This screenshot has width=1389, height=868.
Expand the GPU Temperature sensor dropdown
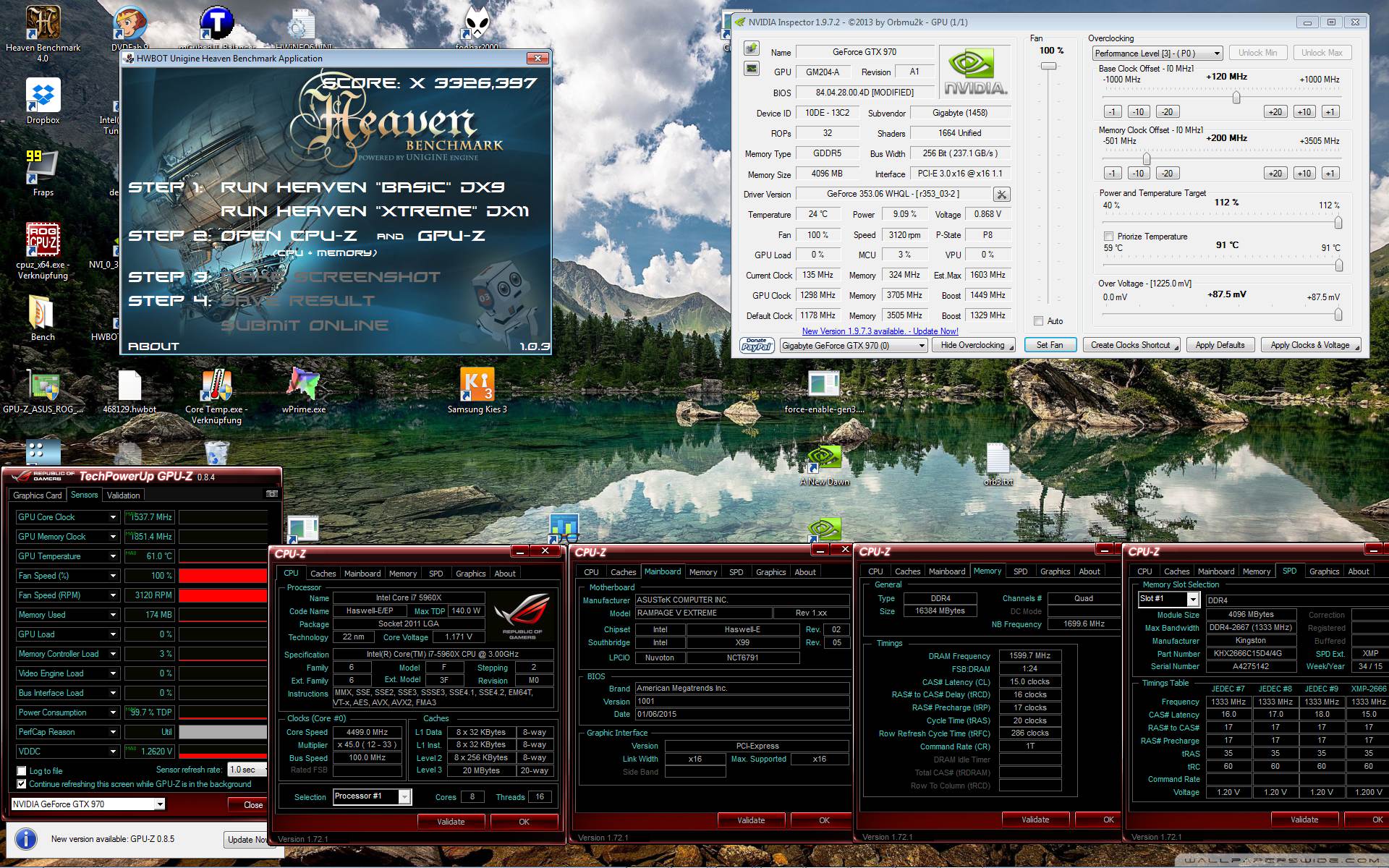pos(113,556)
